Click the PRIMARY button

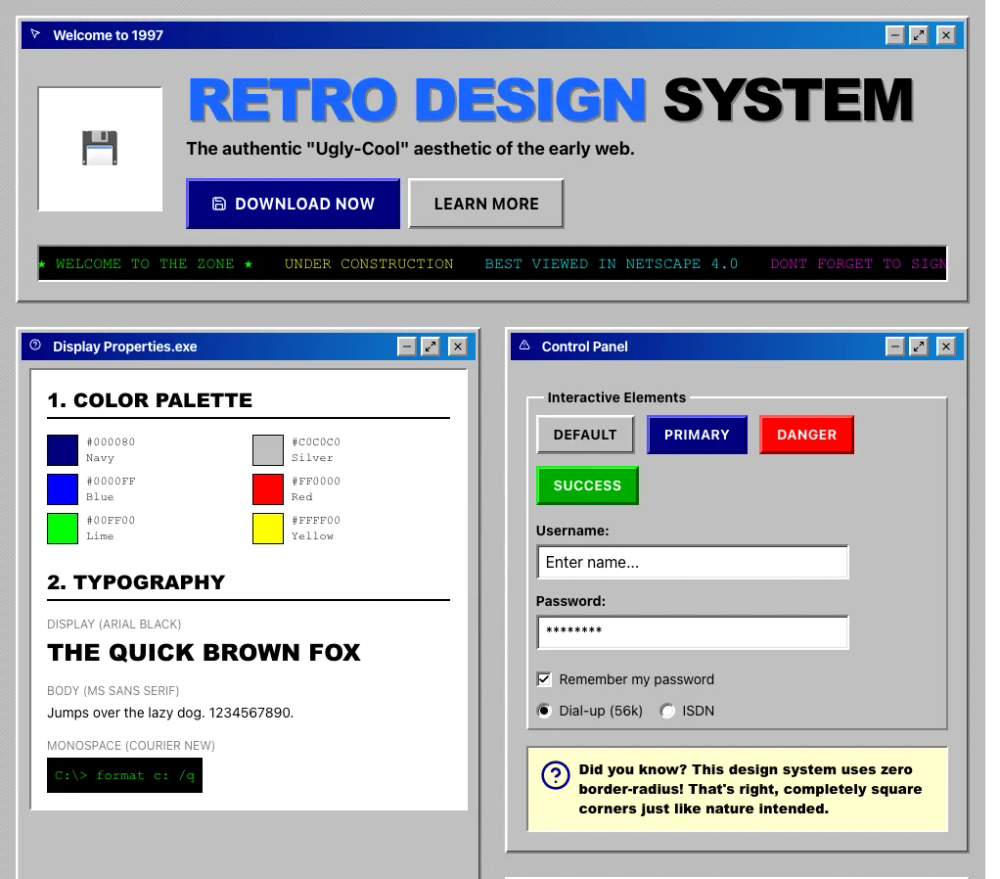pyautogui.click(x=696, y=434)
